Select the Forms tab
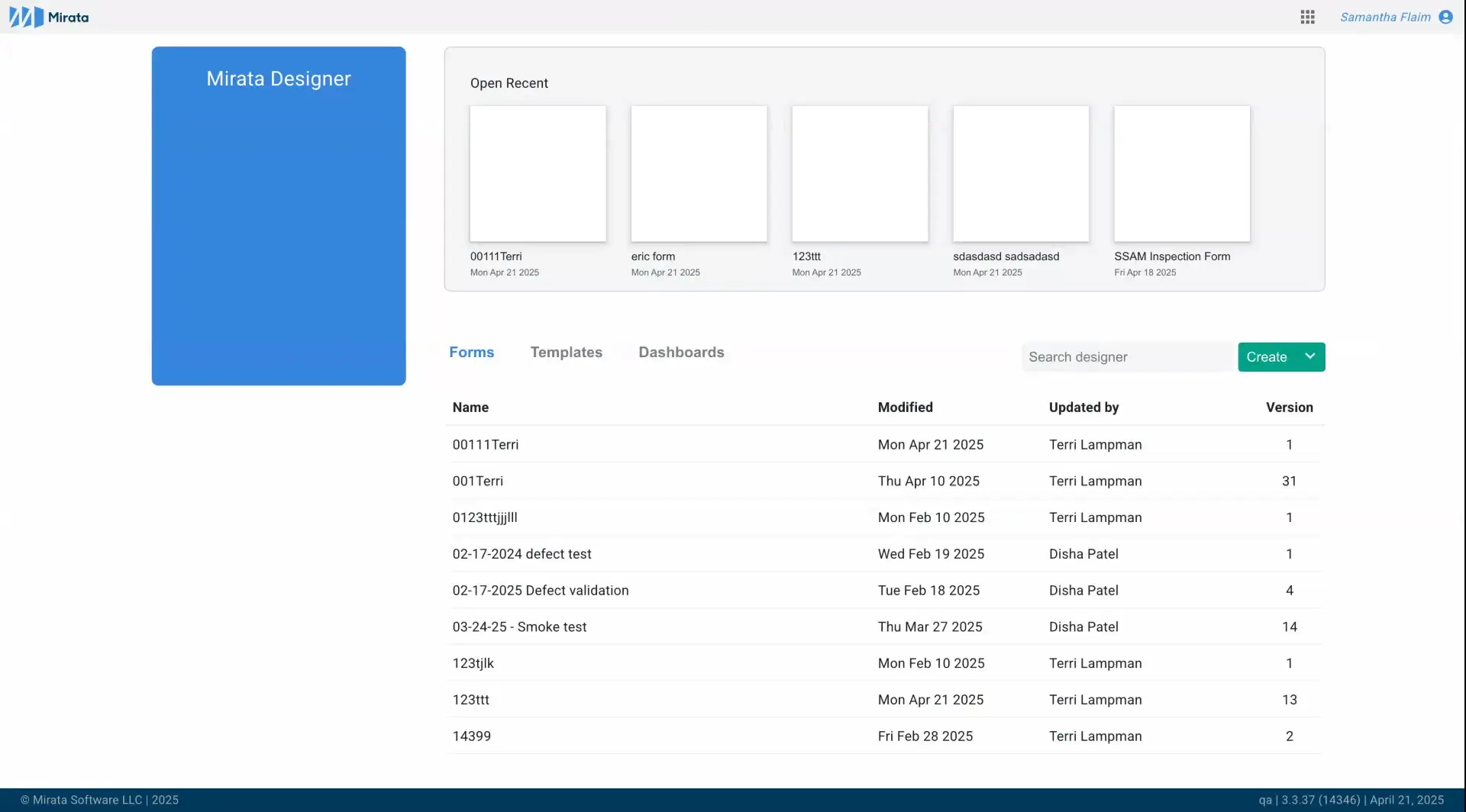Screen dimensions: 1466x812 point(472,352)
